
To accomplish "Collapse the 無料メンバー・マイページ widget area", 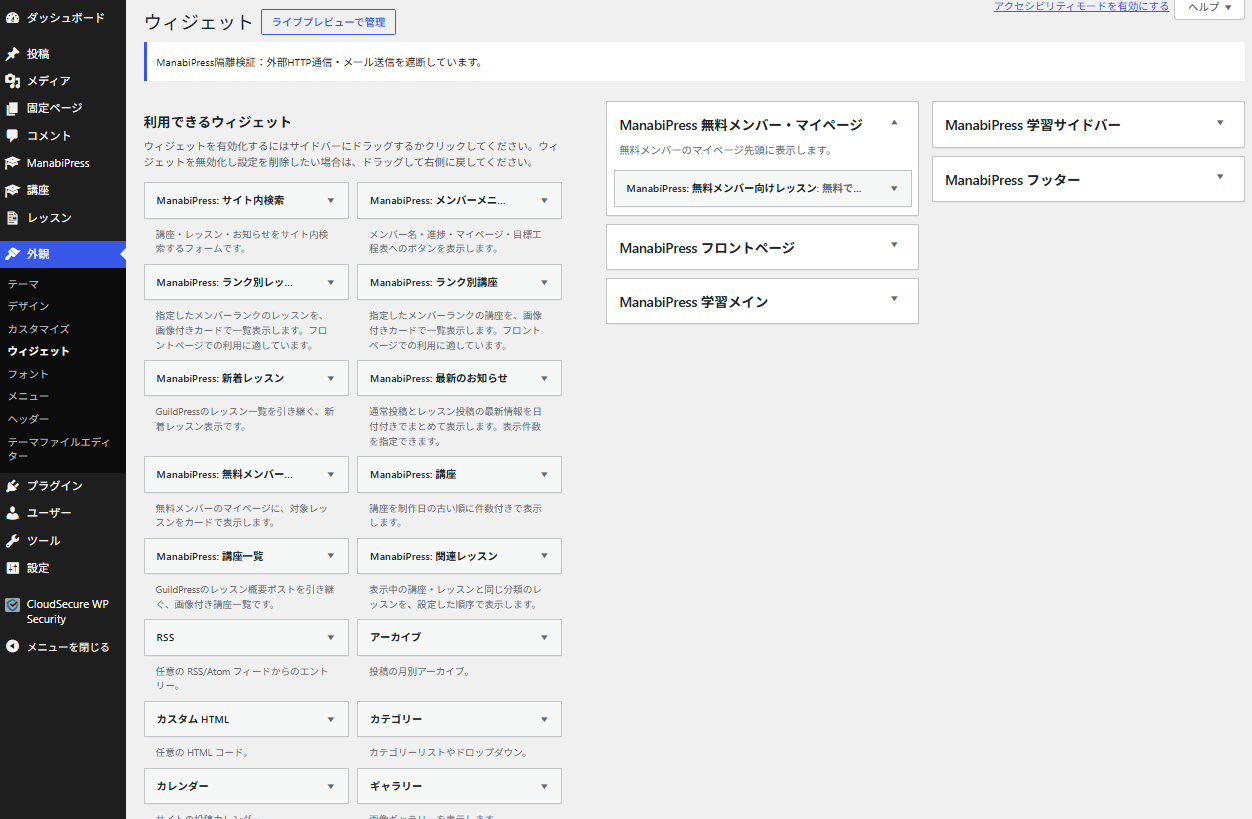I will pyautogui.click(x=894, y=123).
